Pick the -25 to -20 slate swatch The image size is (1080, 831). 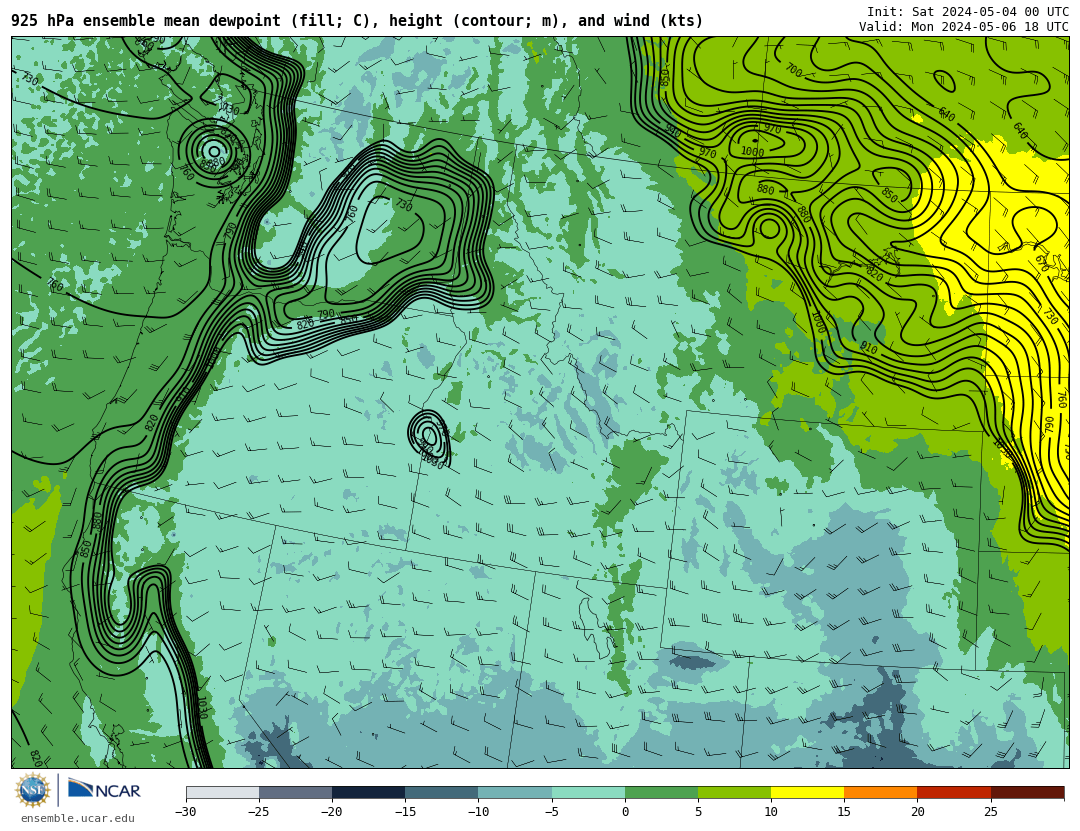click(x=295, y=793)
